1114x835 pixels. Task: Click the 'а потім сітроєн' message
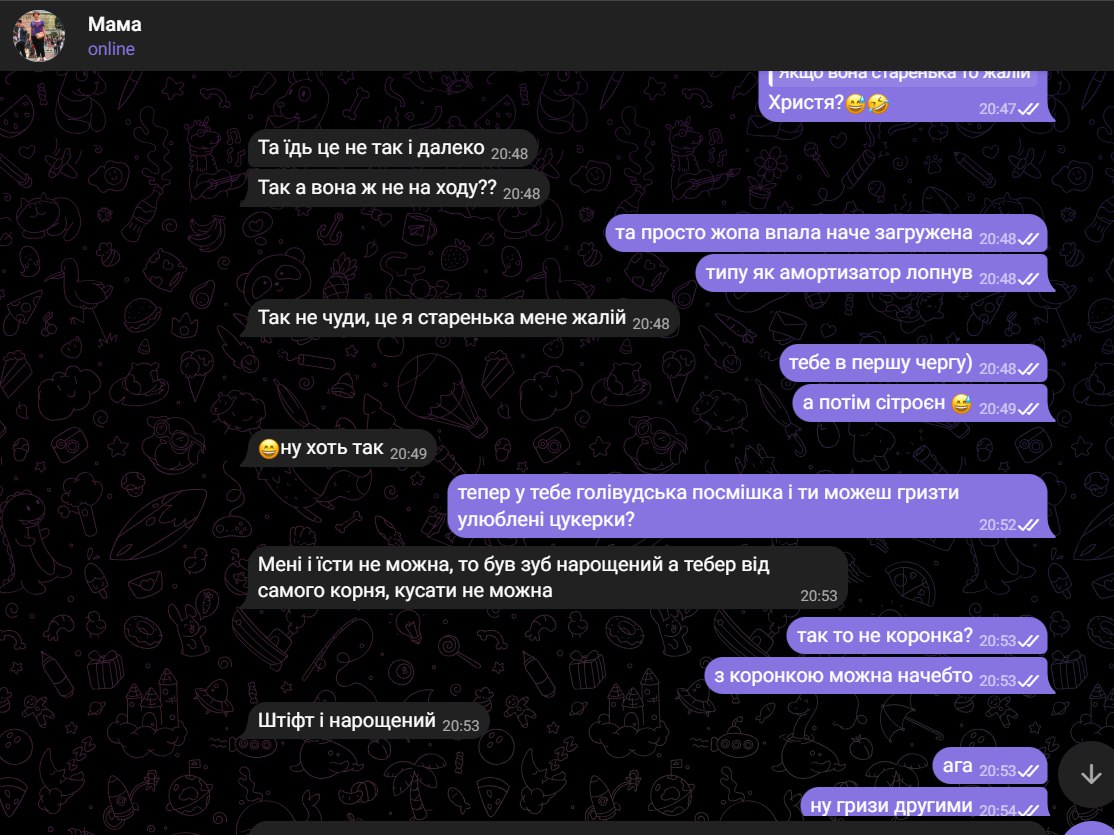coord(920,403)
